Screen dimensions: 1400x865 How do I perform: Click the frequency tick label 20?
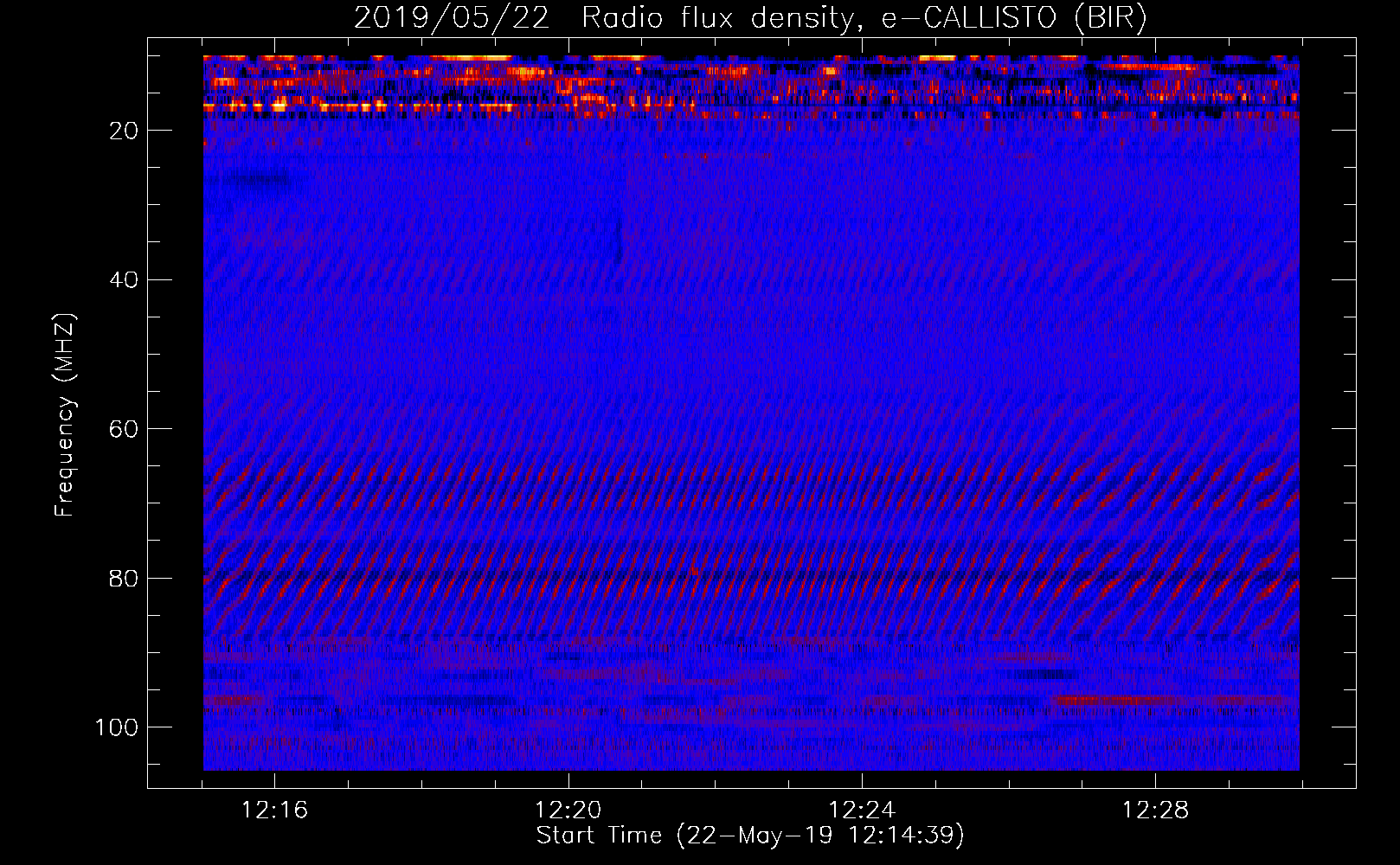(125, 131)
